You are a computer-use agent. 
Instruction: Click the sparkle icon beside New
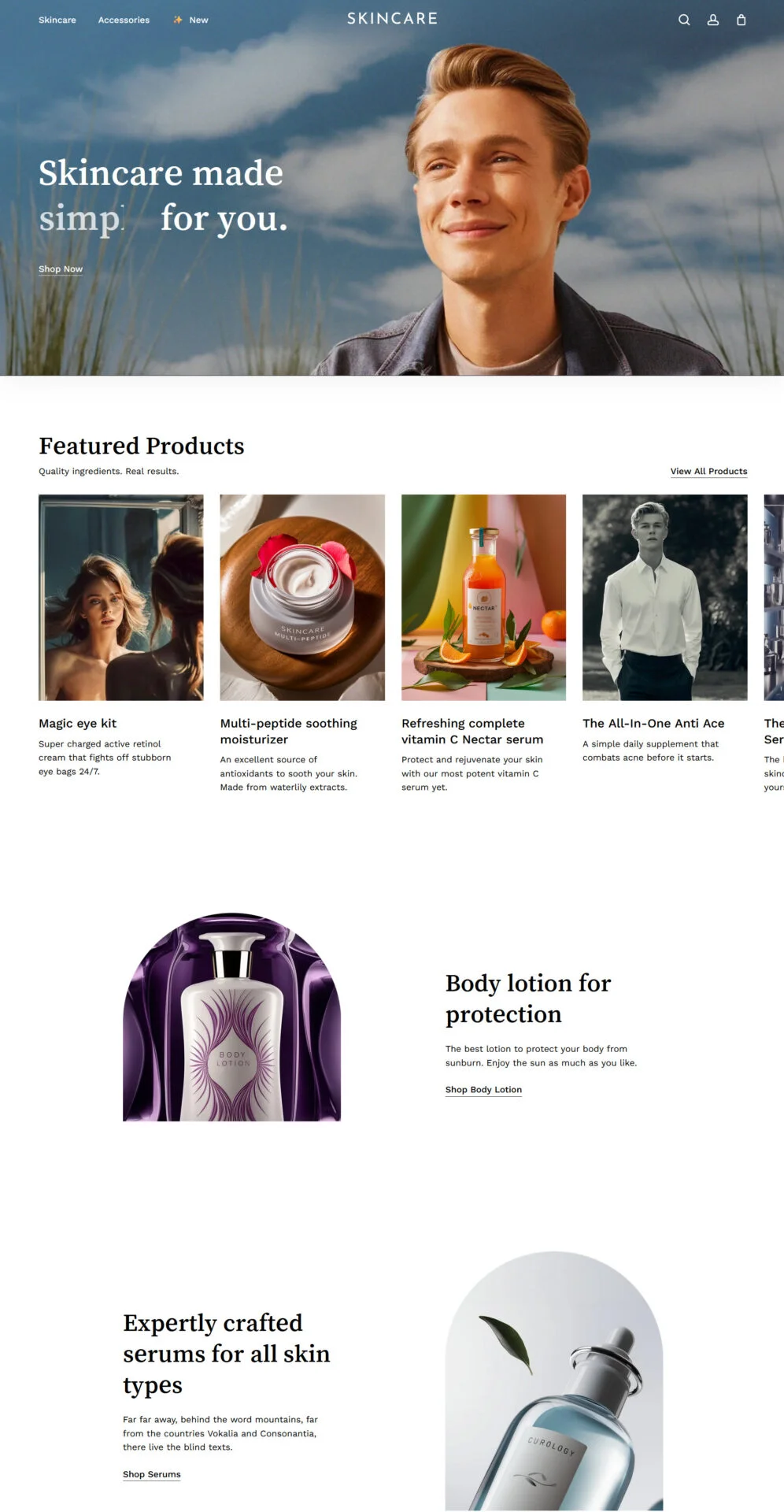click(178, 20)
